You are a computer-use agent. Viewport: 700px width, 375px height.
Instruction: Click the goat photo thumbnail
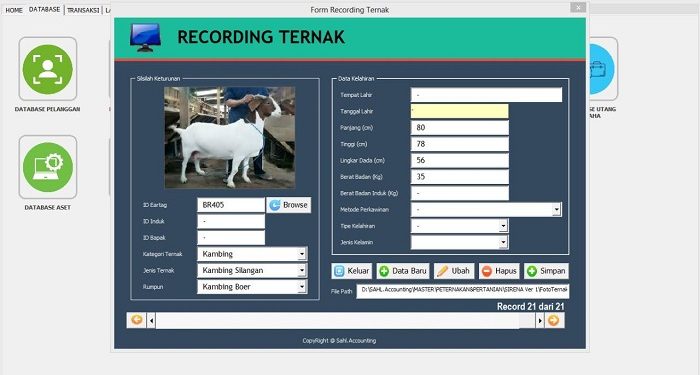[x=229, y=138]
